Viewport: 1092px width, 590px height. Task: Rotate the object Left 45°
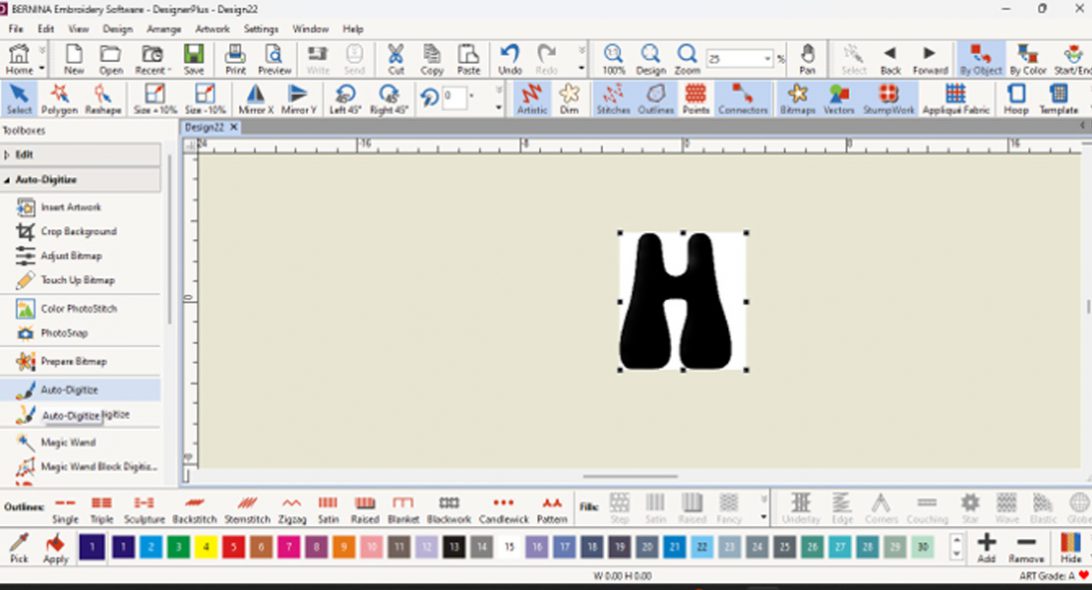click(345, 98)
